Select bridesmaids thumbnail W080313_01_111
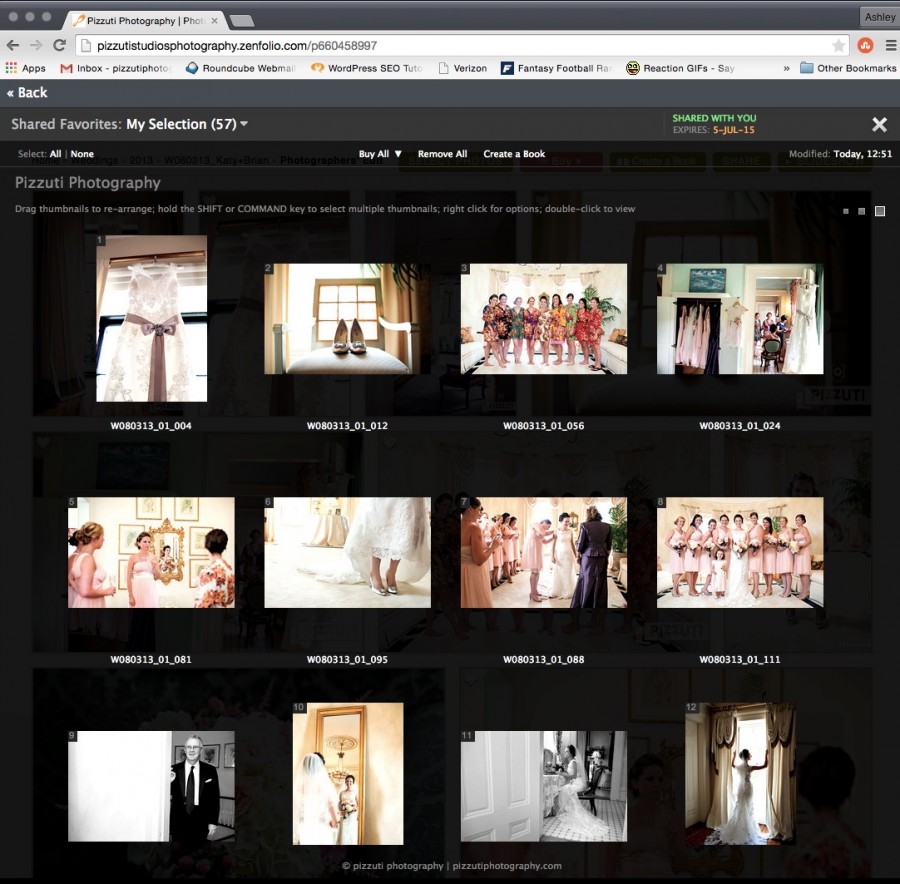Screen dimensions: 900x884 (740, 552)
